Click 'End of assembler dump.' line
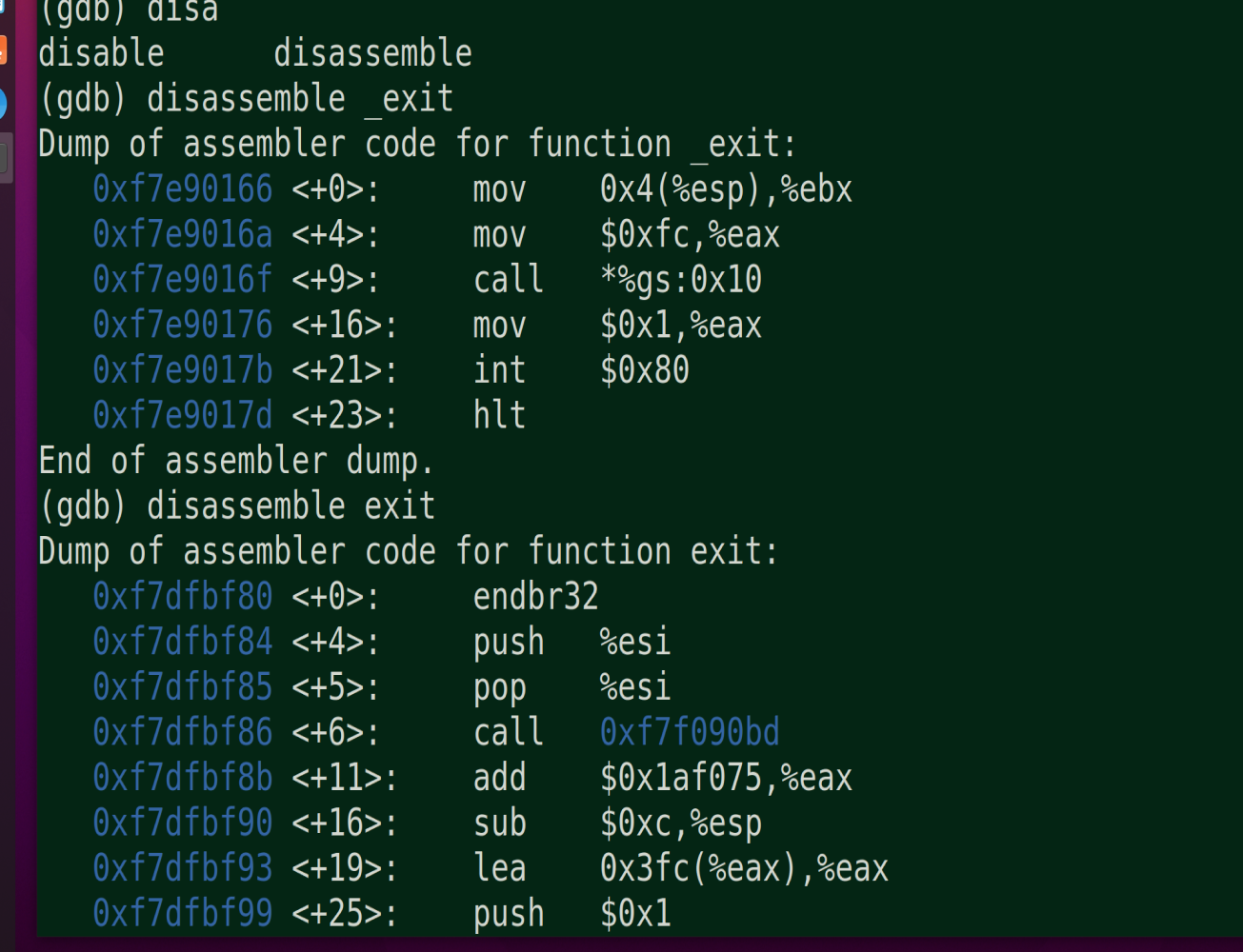This screenshot has width=1243, height=952. 236,461
